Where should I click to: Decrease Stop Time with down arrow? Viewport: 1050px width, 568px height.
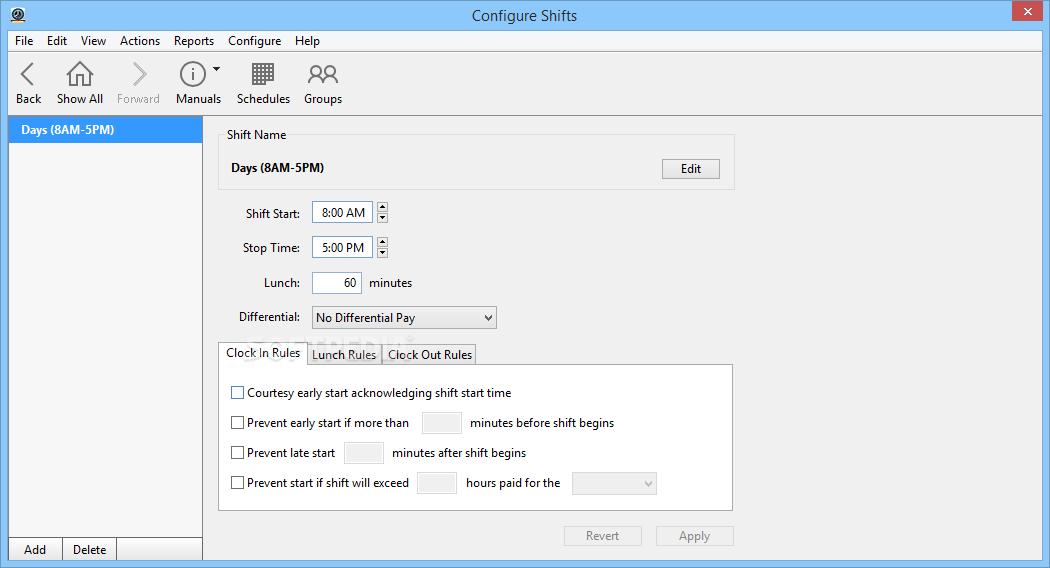382,252
